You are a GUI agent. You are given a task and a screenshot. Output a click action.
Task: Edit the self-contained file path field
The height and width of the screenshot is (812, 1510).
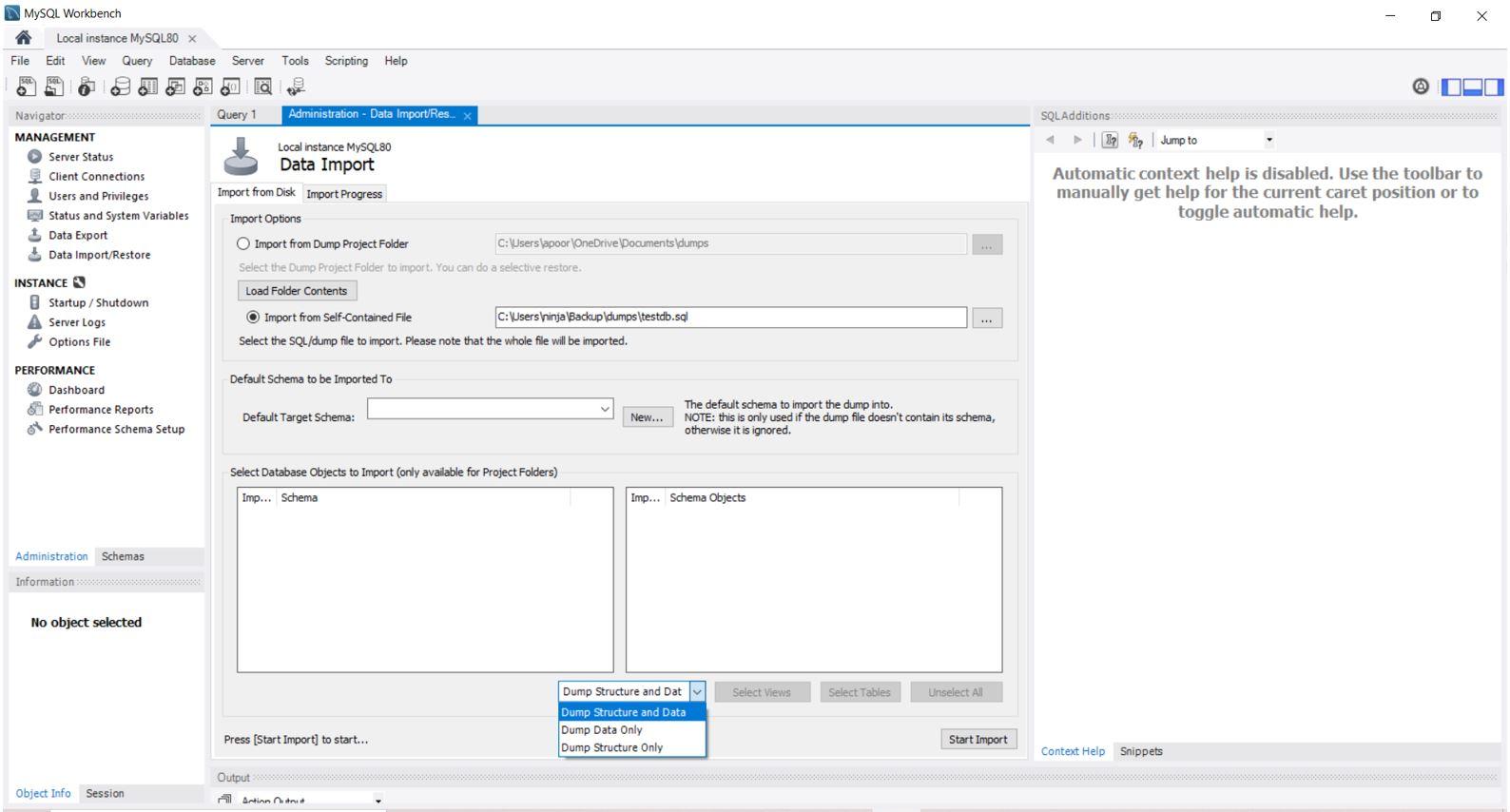coord(730,318)
